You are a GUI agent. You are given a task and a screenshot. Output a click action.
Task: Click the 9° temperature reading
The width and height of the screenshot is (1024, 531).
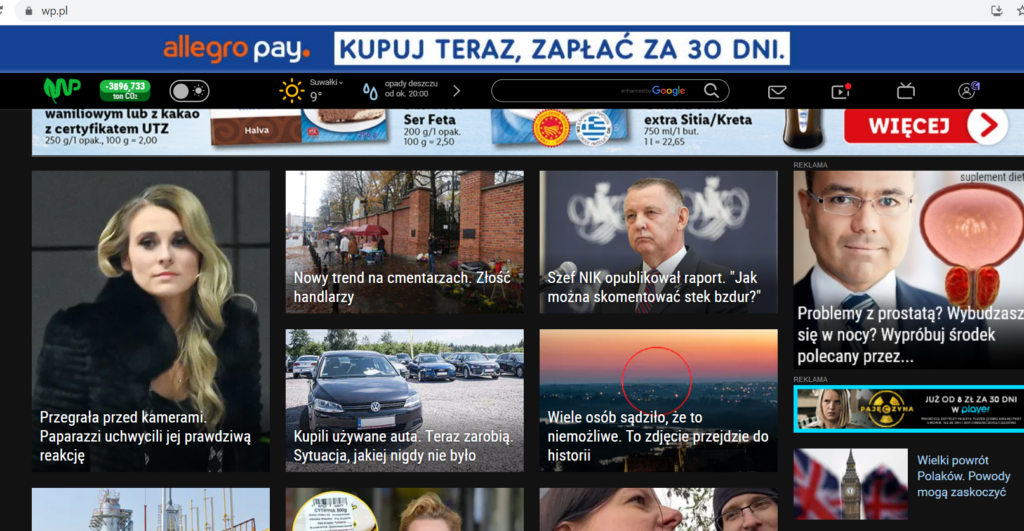316,97
